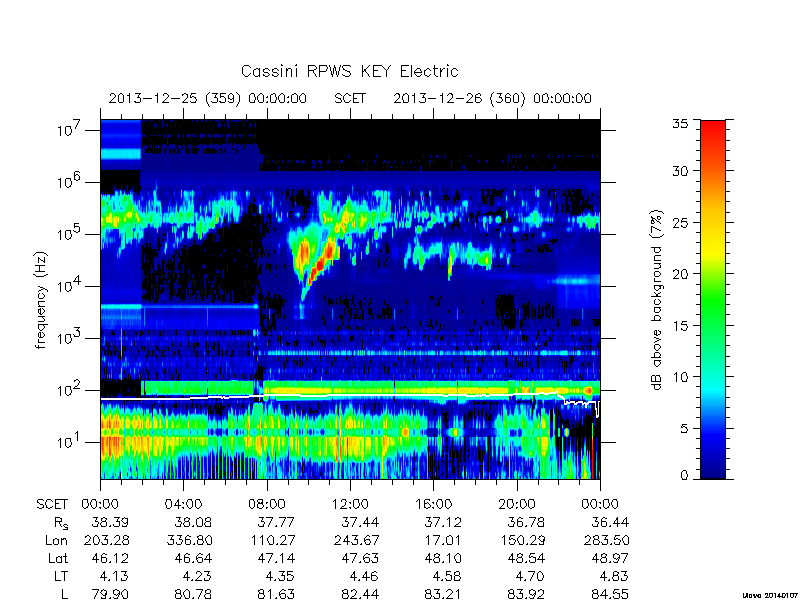The height and width of the screenshot is (600, 800).
Task: Click the "frequency (Hz)" axis label
Action: (42, 300)
